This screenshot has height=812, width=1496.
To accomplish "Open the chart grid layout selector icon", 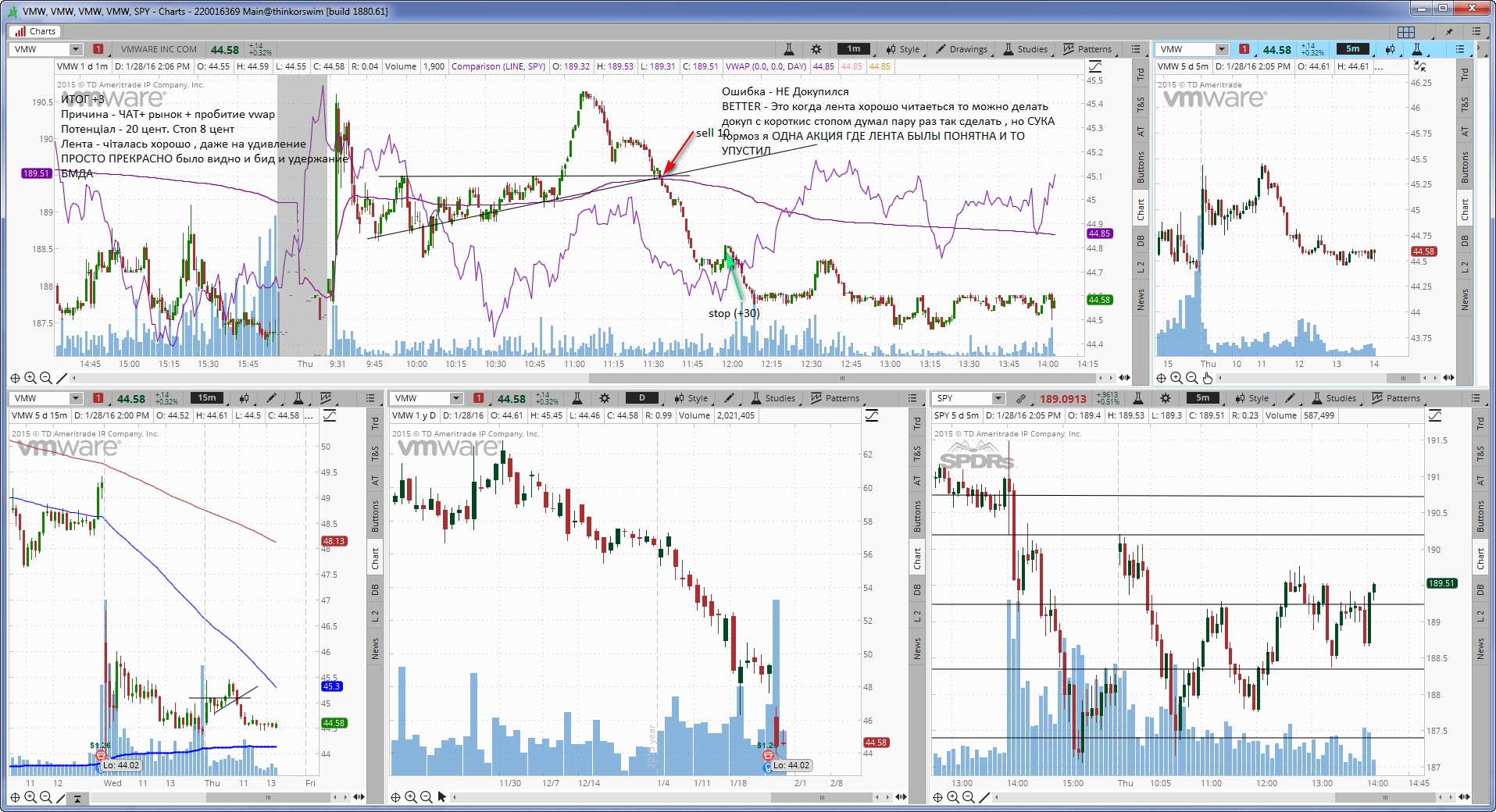I will pos(1406,31).
